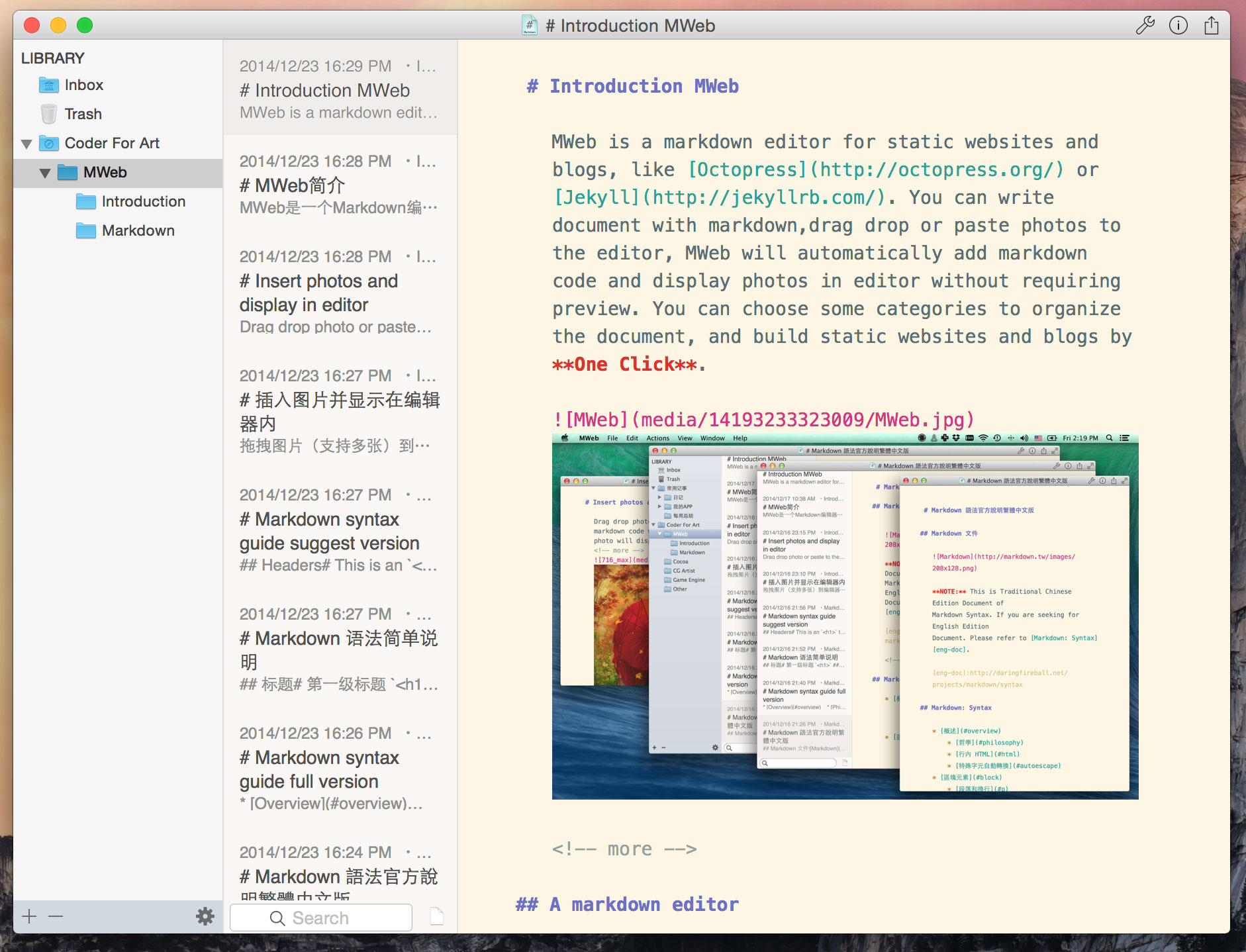The image size is (1246, 952).
Task: Click the minus button to remove a category
Action: click(x=56, y=916)
